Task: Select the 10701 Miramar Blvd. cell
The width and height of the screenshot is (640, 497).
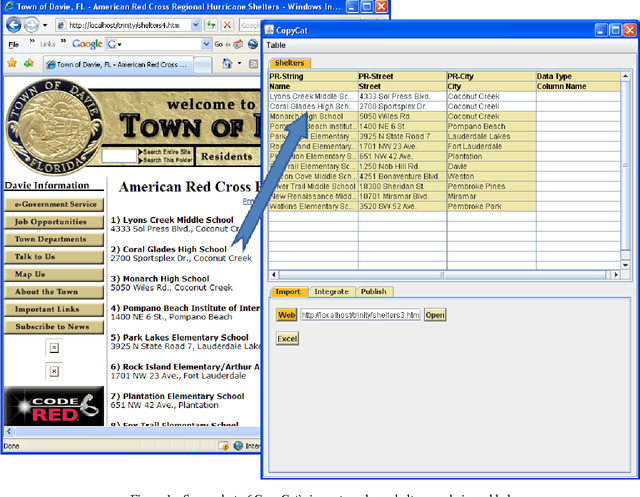Action: pos(402,196)
